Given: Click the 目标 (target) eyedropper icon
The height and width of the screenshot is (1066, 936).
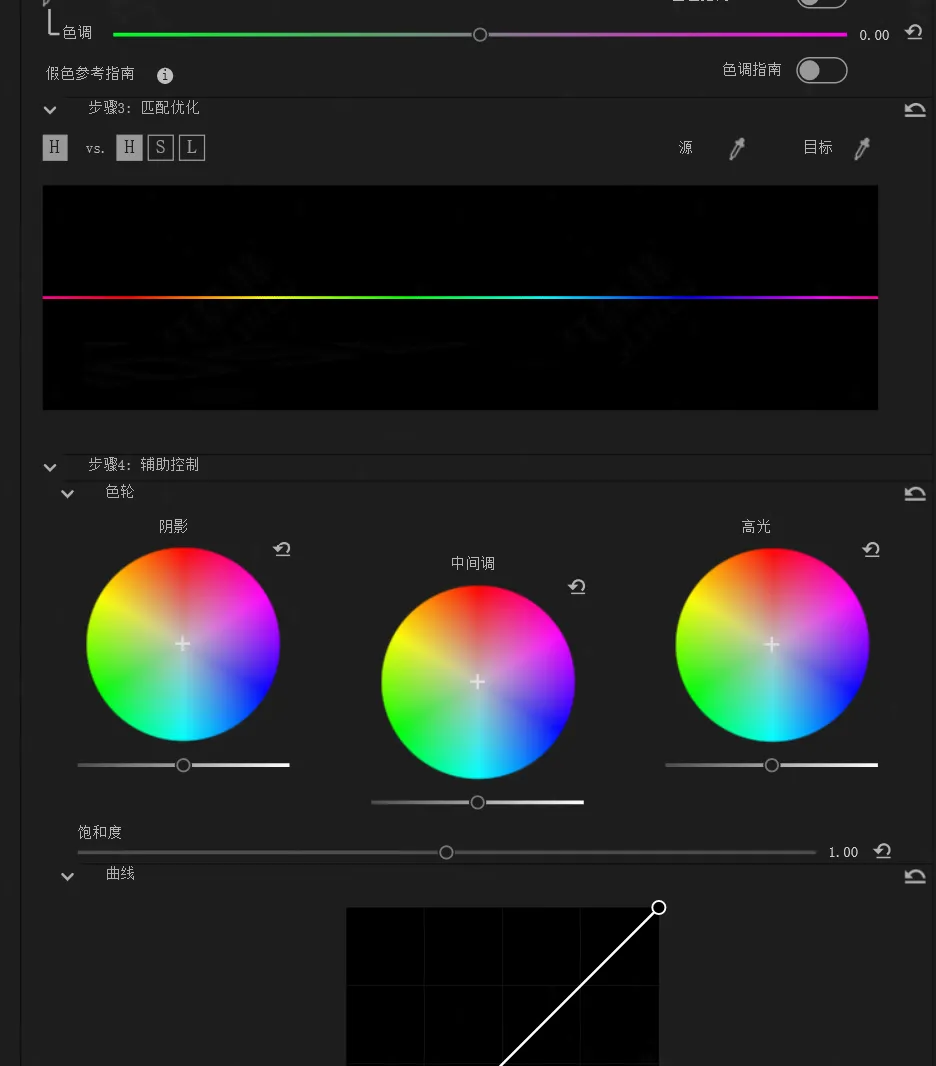Looking at the screenshot, I should 861,149.
